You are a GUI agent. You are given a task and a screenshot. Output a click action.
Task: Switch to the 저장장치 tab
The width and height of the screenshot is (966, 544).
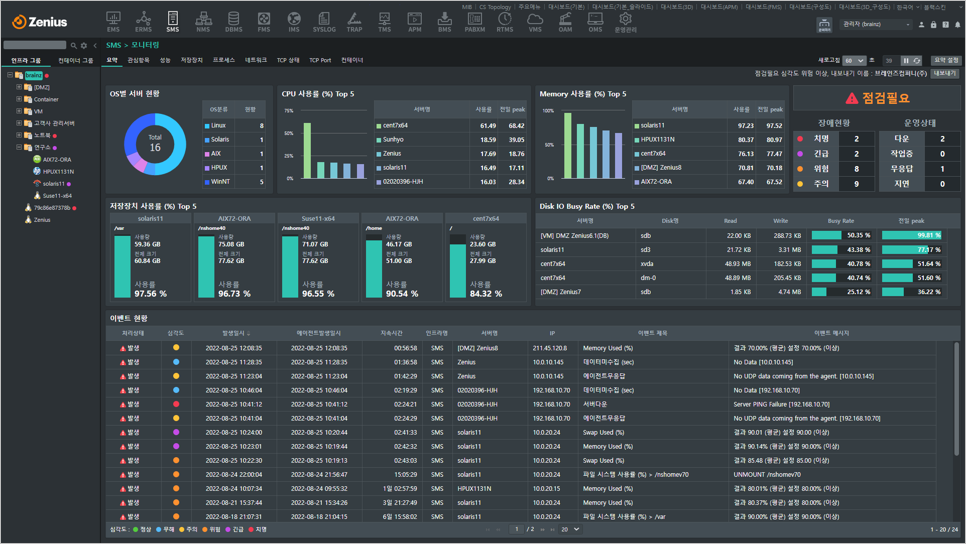click(192, 60)
